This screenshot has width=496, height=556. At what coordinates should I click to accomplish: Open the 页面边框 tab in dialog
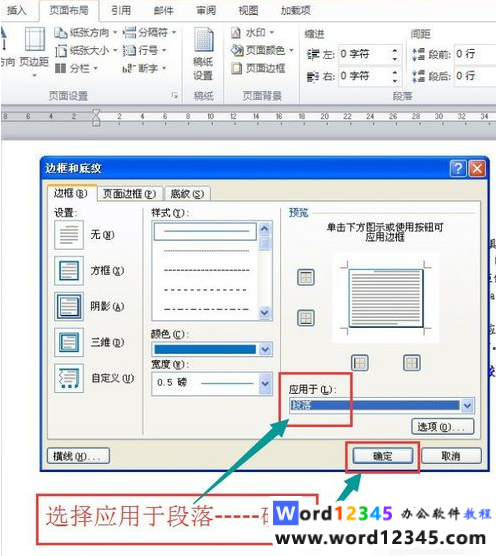point(129,194)
